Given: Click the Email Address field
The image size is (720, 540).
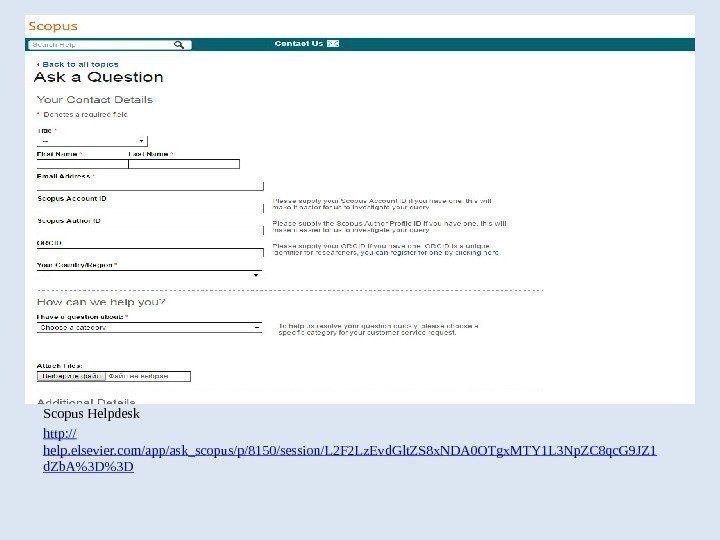Looking at the screenshot, I should click(150, 186).
